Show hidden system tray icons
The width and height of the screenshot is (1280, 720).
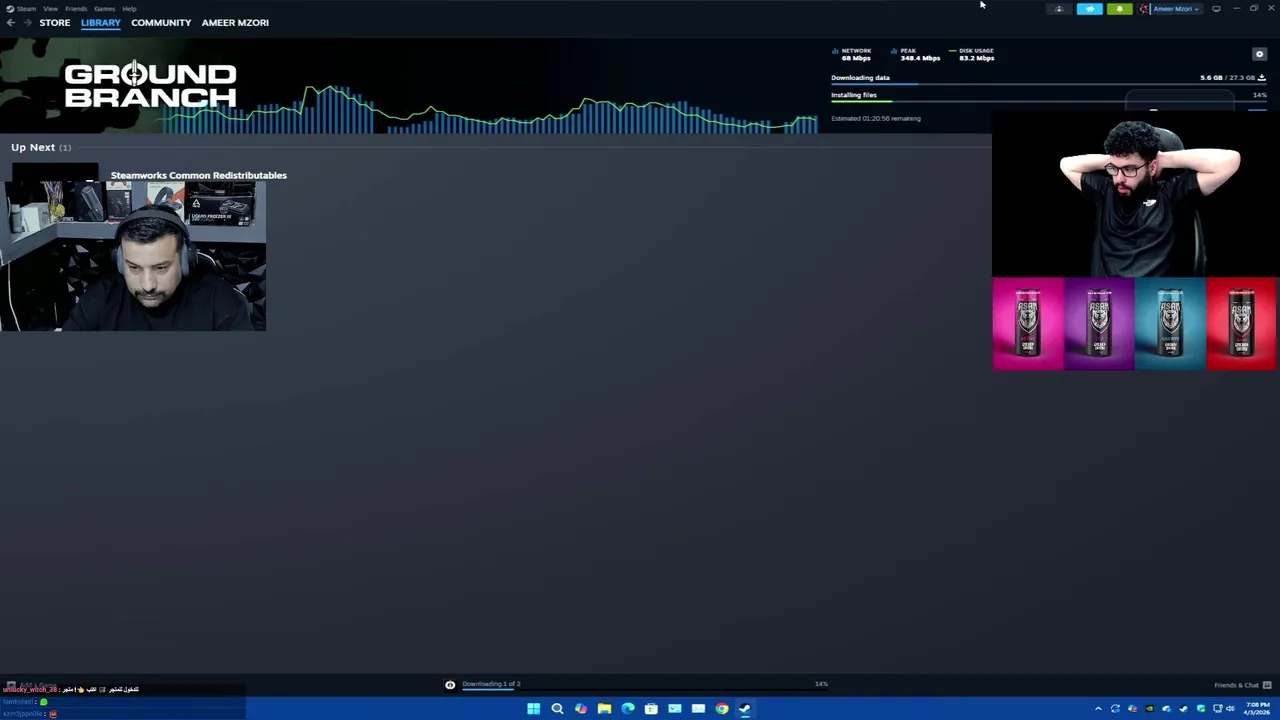[1098, 709]
